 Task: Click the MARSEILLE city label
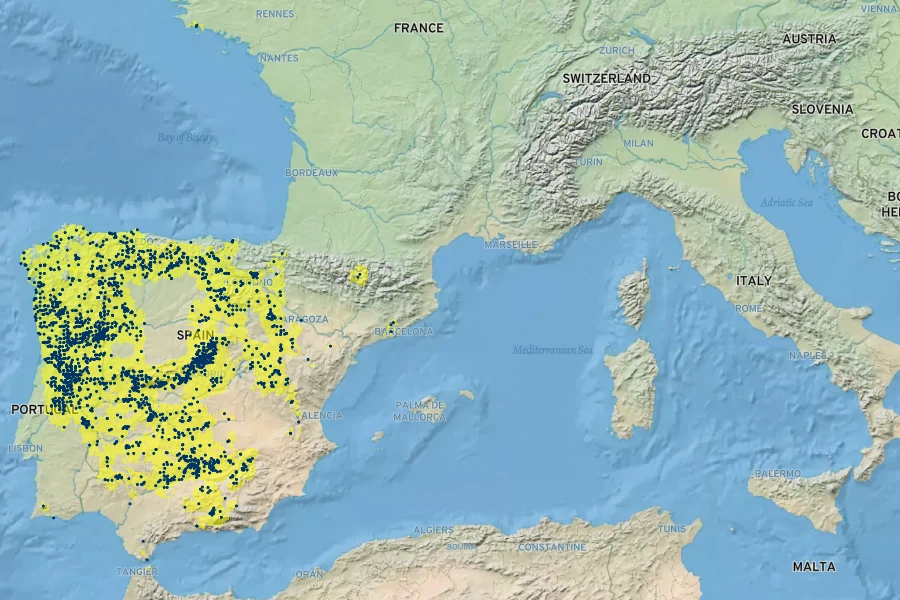tap(511, 244)
